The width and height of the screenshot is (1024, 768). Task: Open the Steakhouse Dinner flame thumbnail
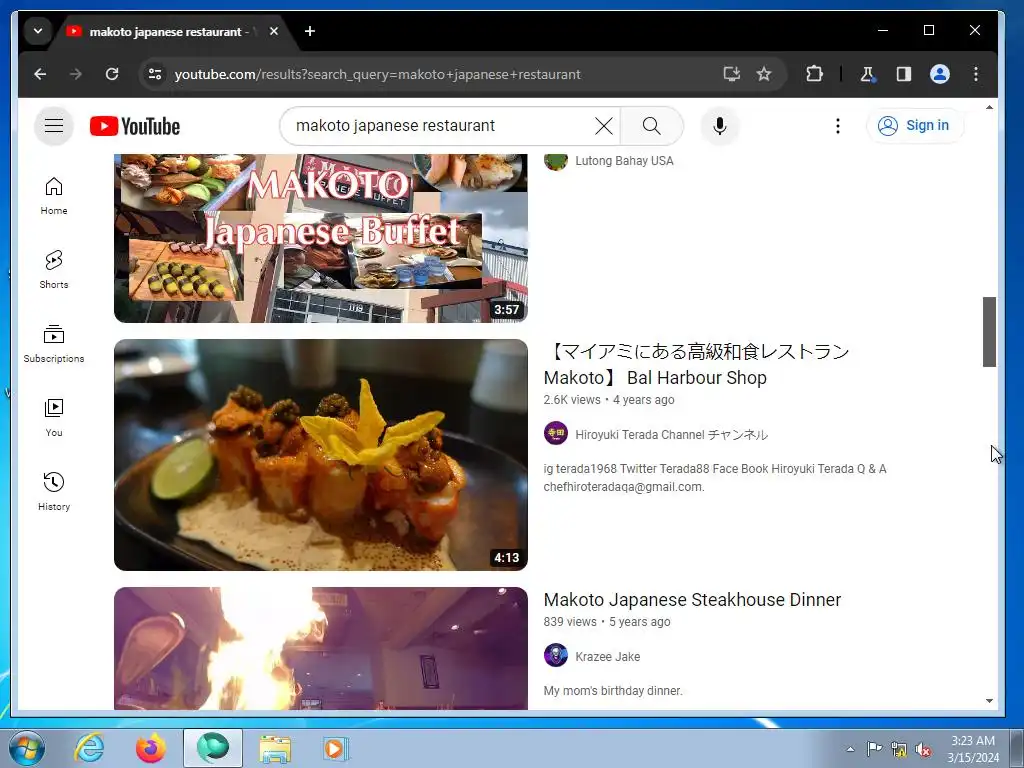(321, 648)
